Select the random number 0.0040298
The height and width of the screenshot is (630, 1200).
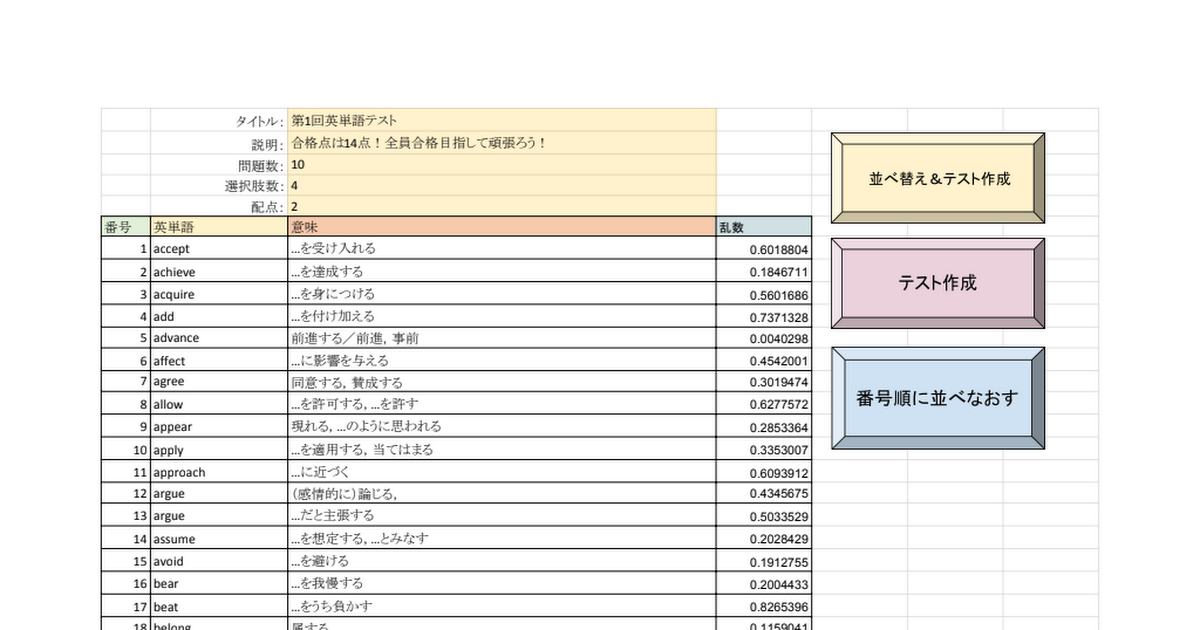(764, 338)
